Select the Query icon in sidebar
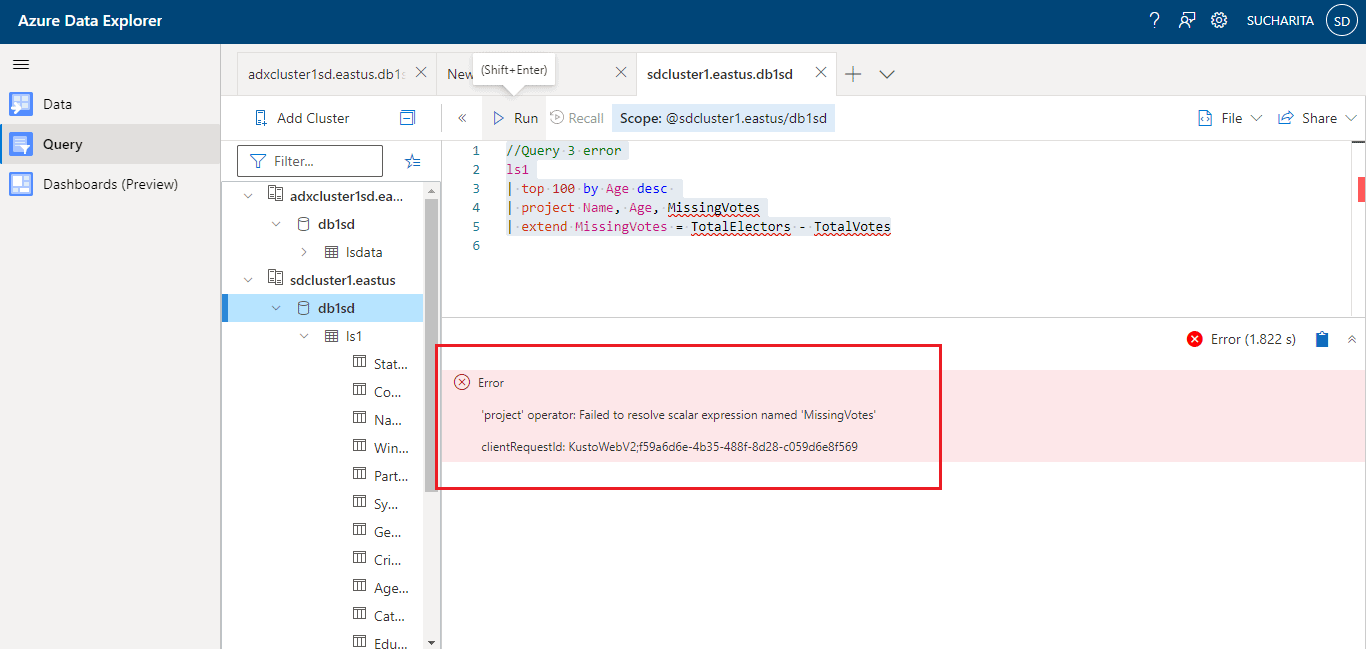This screenshot has height=649, width=1366. tap(62, 143)
